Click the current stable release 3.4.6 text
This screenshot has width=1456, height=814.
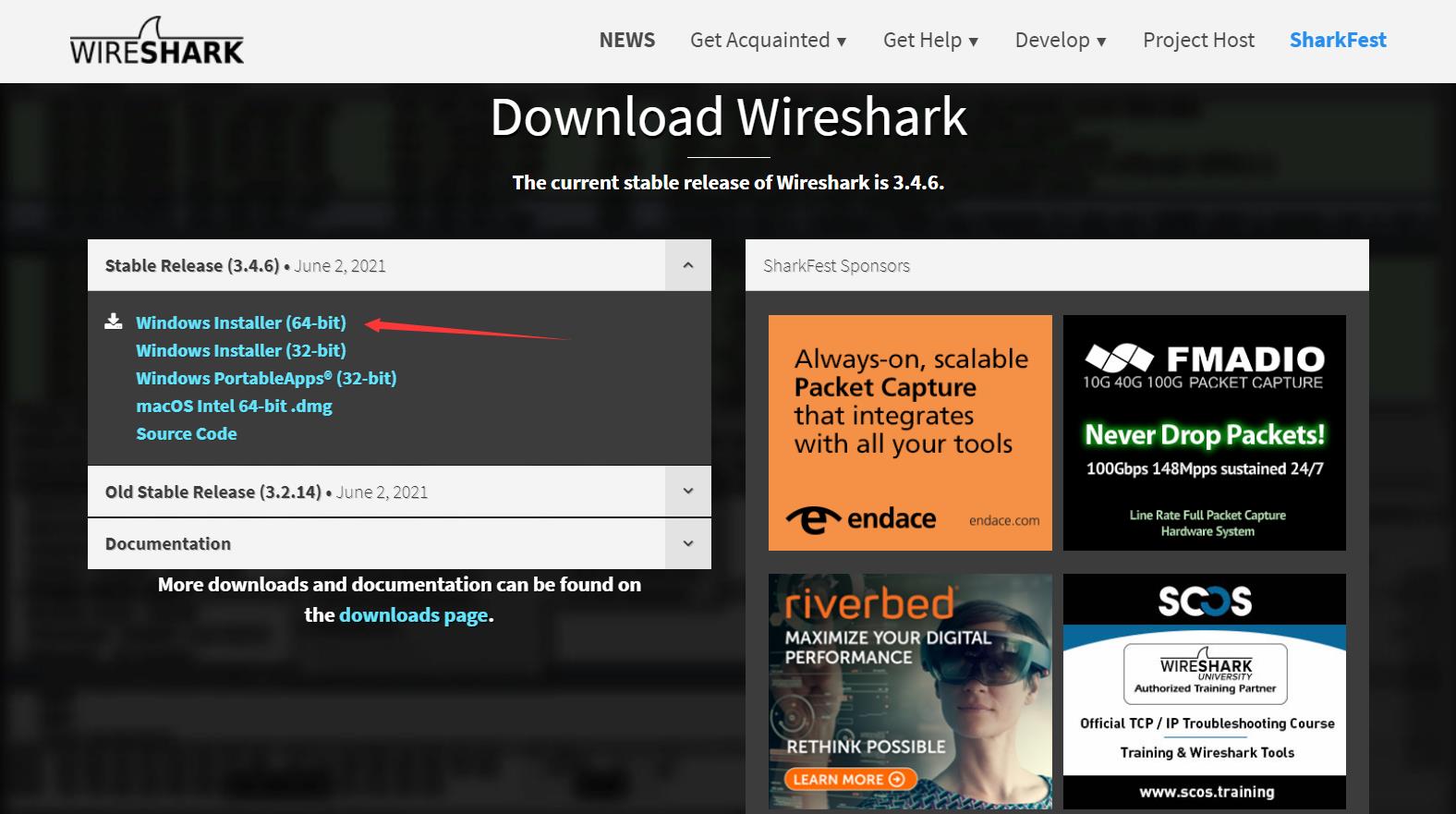pyautogui.click(x=728, y=183)
